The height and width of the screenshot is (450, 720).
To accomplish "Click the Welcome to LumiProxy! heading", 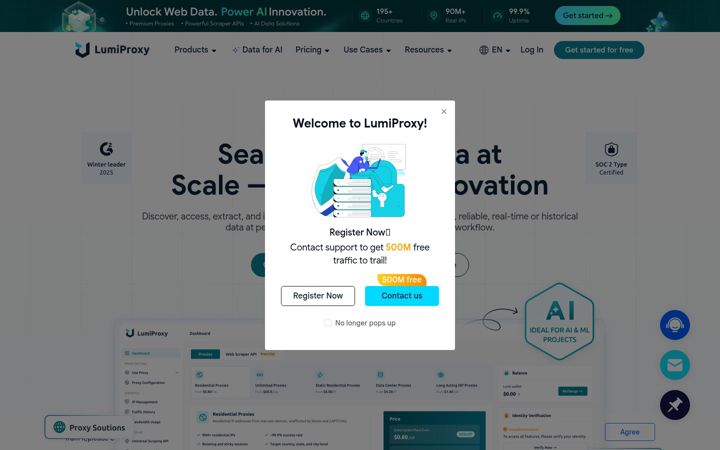I will point(360,123).
